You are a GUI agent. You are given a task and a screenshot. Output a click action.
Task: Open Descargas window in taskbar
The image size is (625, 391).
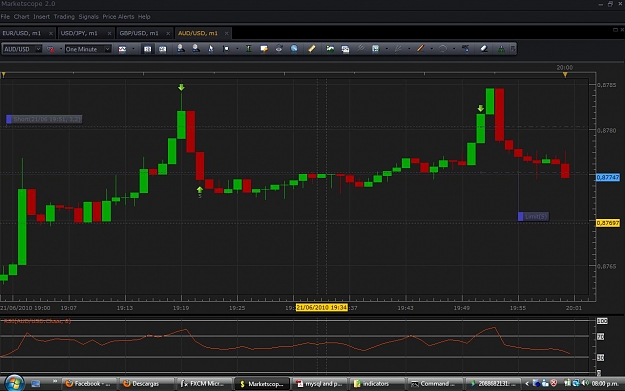point(146,383)
